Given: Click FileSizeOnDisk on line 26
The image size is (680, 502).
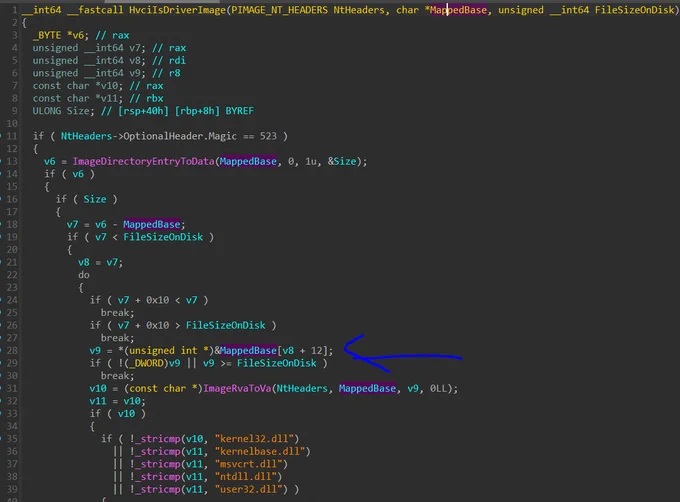Looking at the screenshot, I should [x=226, y=325].
